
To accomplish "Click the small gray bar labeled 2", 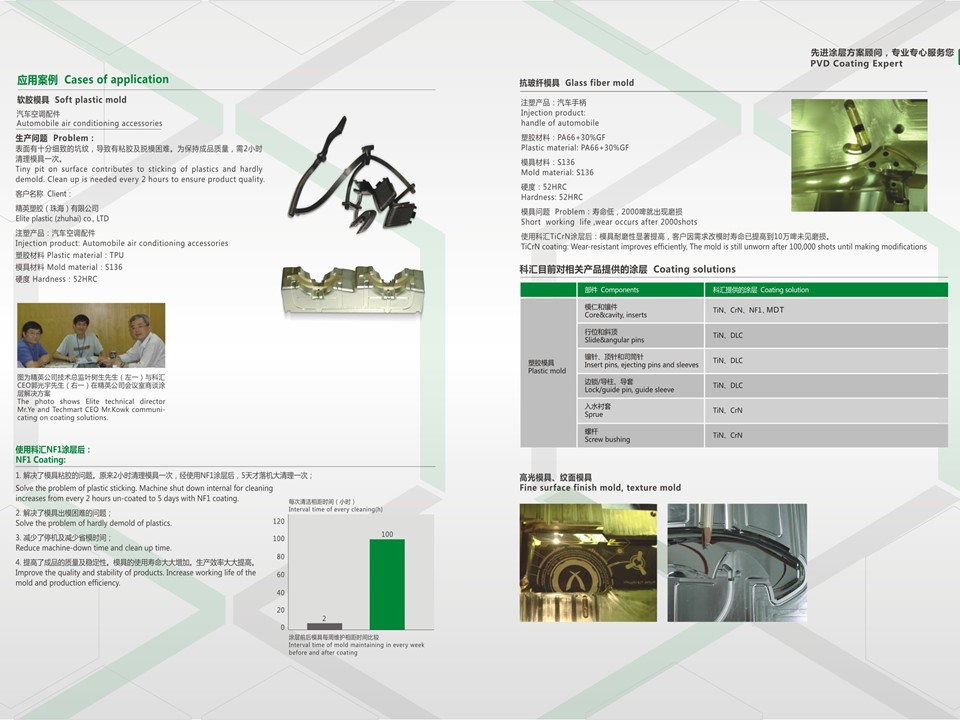I will coord(324,626).
